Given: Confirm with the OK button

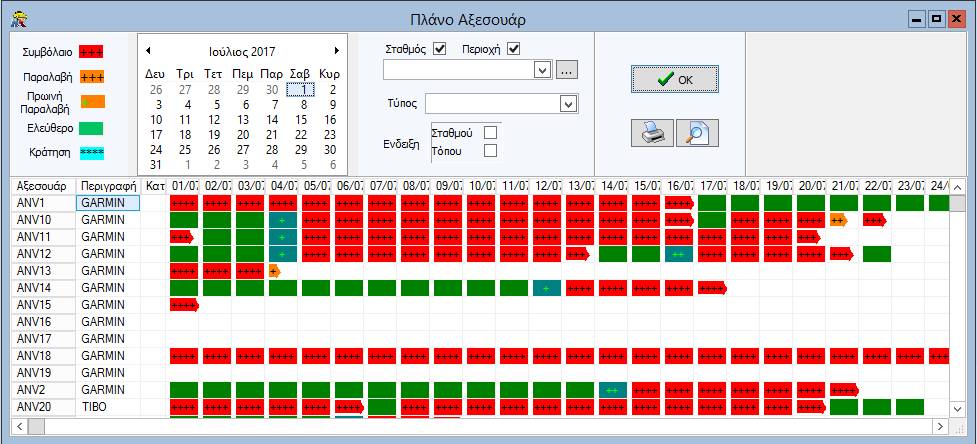Looking at the screenshot, I should [x=675, y=80].
